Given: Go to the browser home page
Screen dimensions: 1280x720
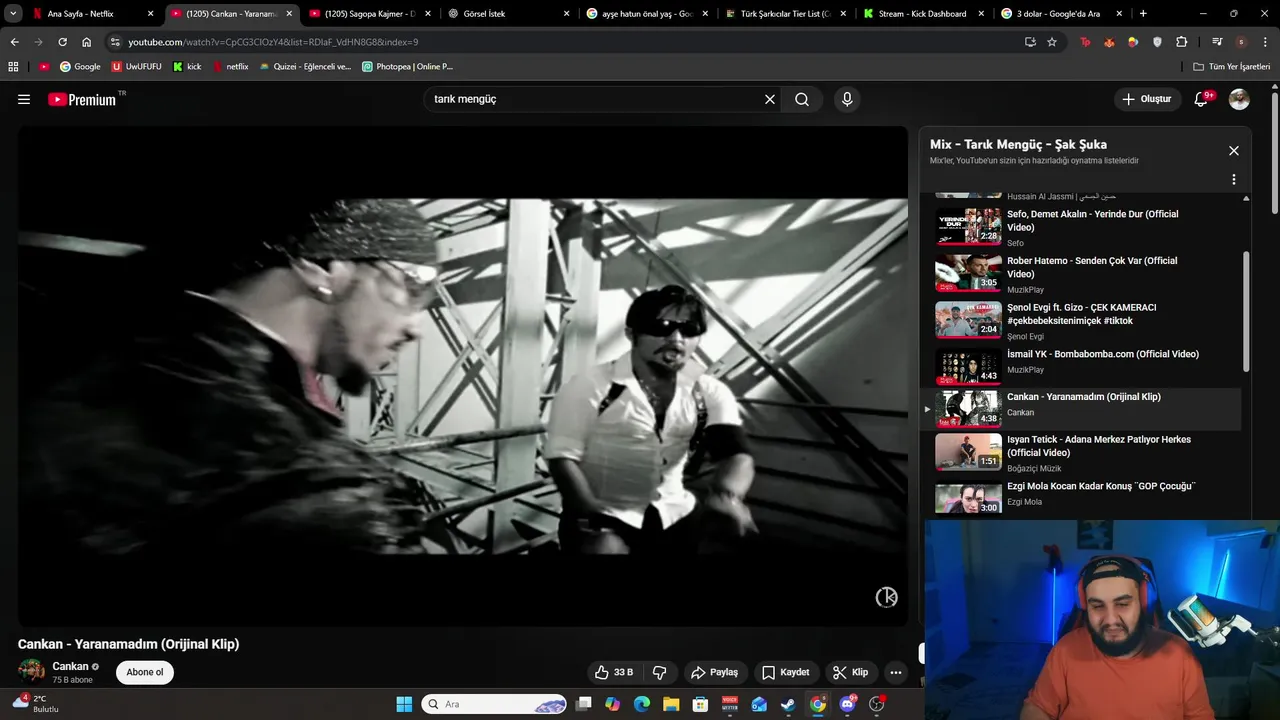Looking at the screenshot, I should coord(87,42).
